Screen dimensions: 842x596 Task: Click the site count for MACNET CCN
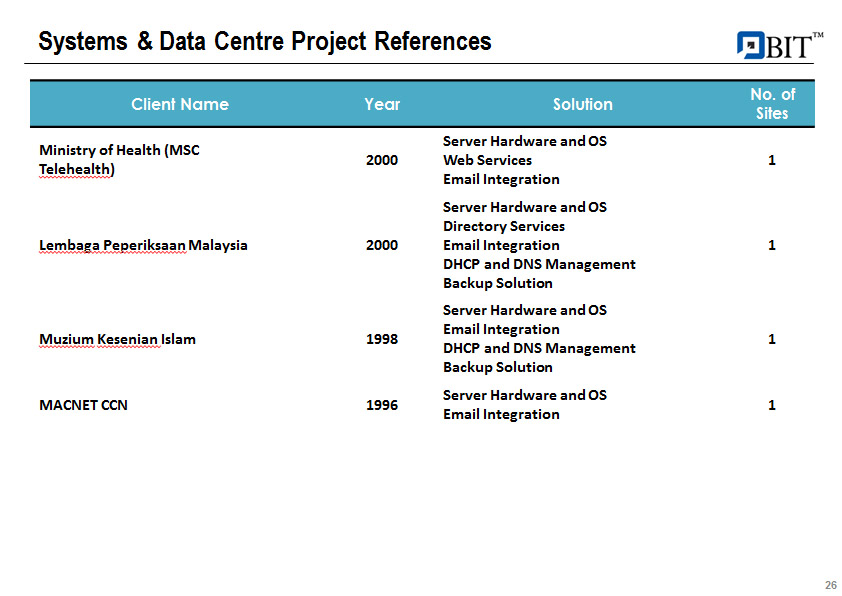tap(772, 405)
